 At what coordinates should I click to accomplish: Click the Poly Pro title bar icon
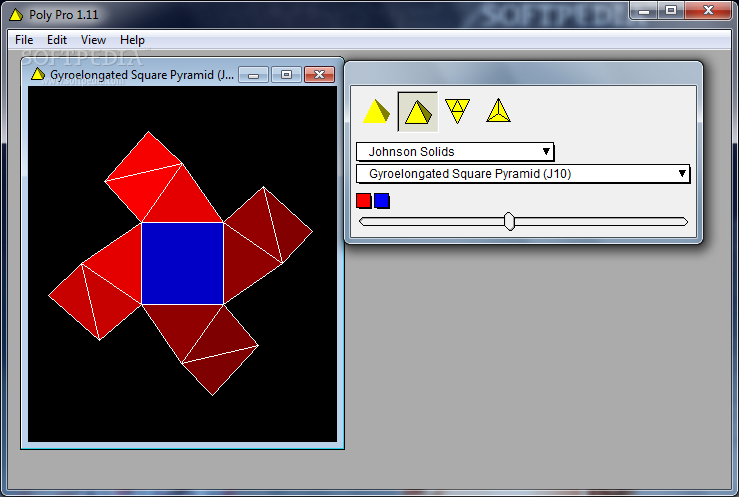click(15, 14)
